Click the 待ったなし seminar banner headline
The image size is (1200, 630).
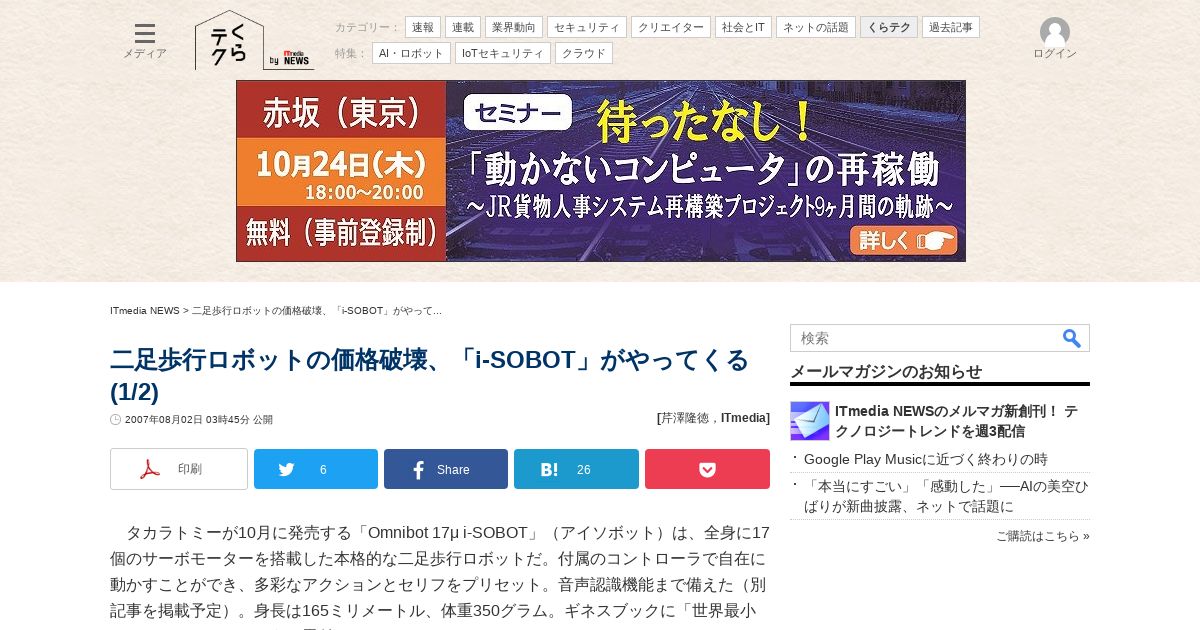(706, 120)
